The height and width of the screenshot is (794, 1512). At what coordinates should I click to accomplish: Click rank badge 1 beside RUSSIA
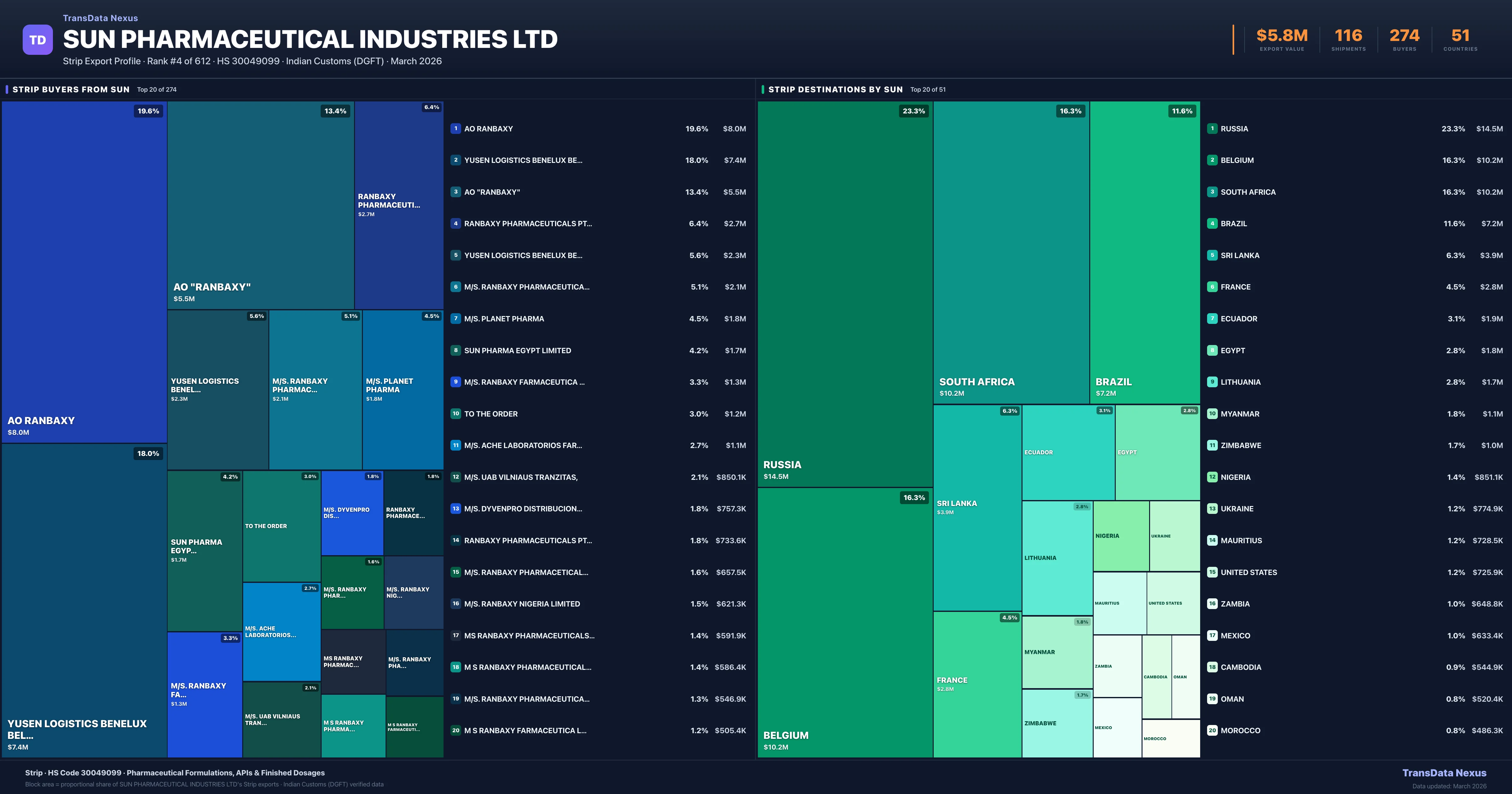pos(1212,129)
